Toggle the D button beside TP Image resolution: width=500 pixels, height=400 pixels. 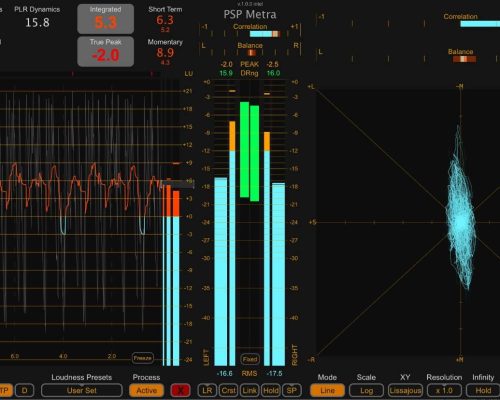(x=24, y=390)
